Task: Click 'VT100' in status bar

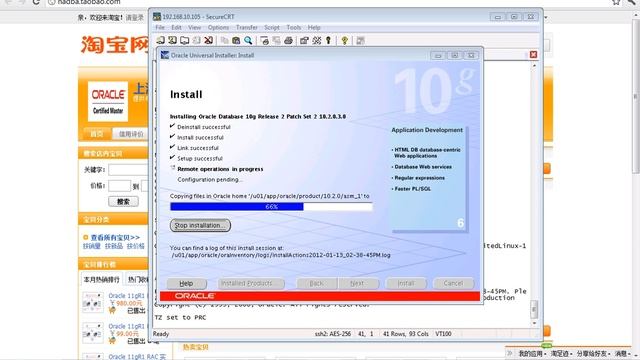Action: pos(443,334)
